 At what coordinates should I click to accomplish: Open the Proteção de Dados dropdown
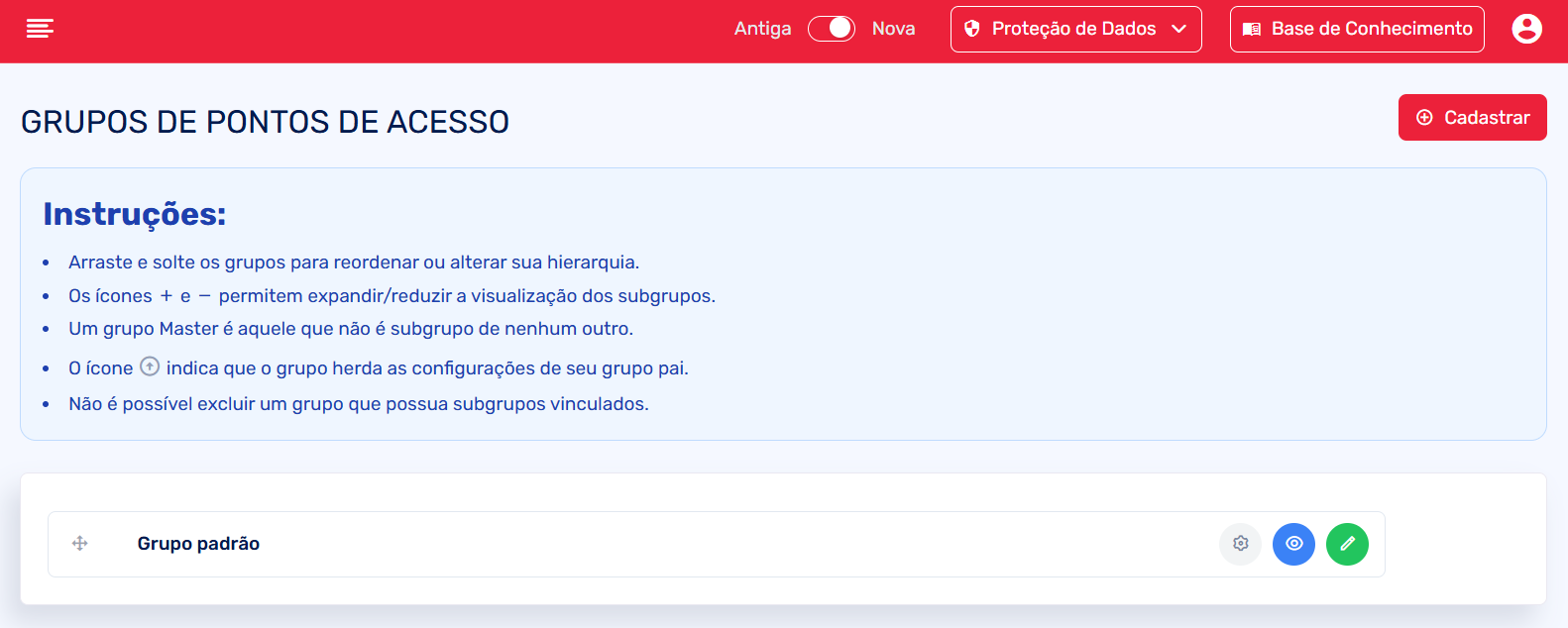1073,29
